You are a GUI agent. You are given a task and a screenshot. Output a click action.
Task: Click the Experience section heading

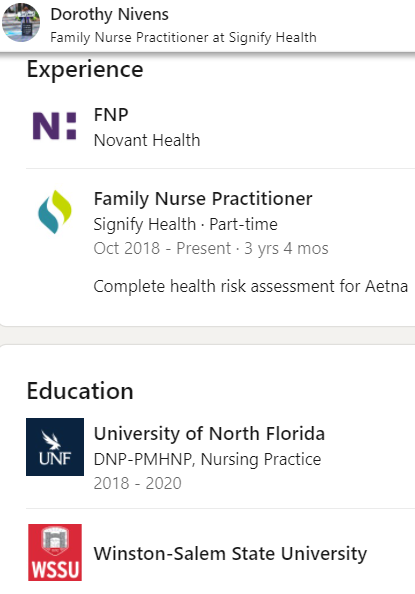tap(85, 70)
